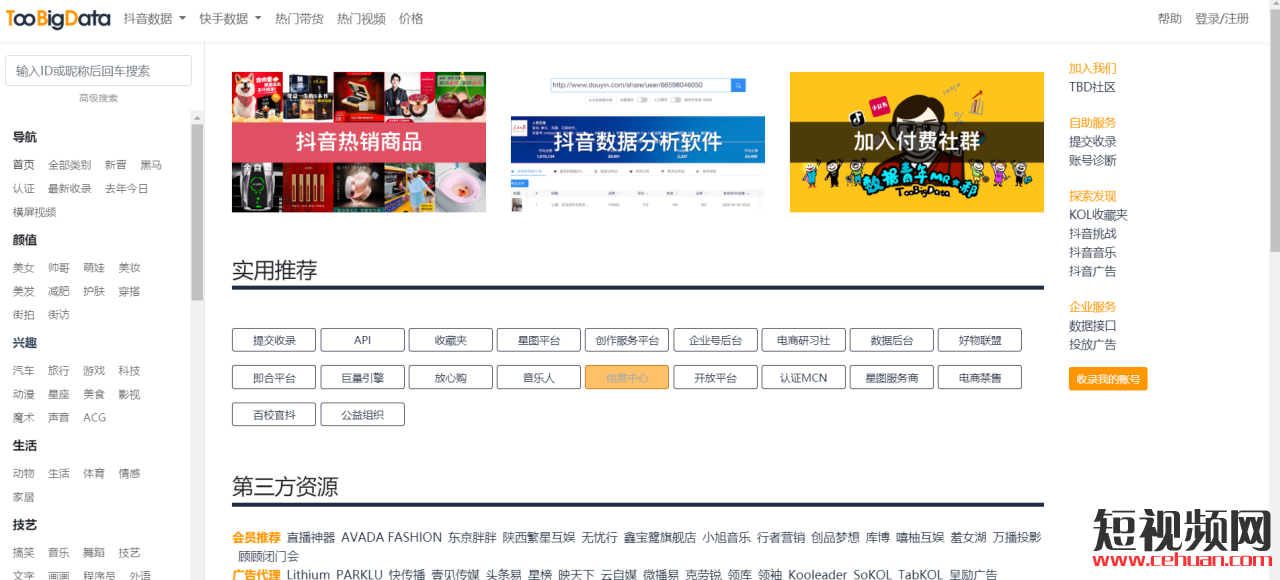This screenshot has height=580, width=1280.
Task: Click the 创作服务平台 button
Action: coord(627,340)
